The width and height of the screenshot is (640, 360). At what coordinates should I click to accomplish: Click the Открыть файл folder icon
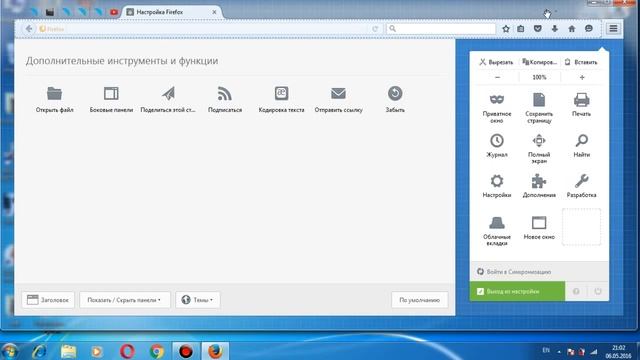pyautogui.click(x=54, y=93)
